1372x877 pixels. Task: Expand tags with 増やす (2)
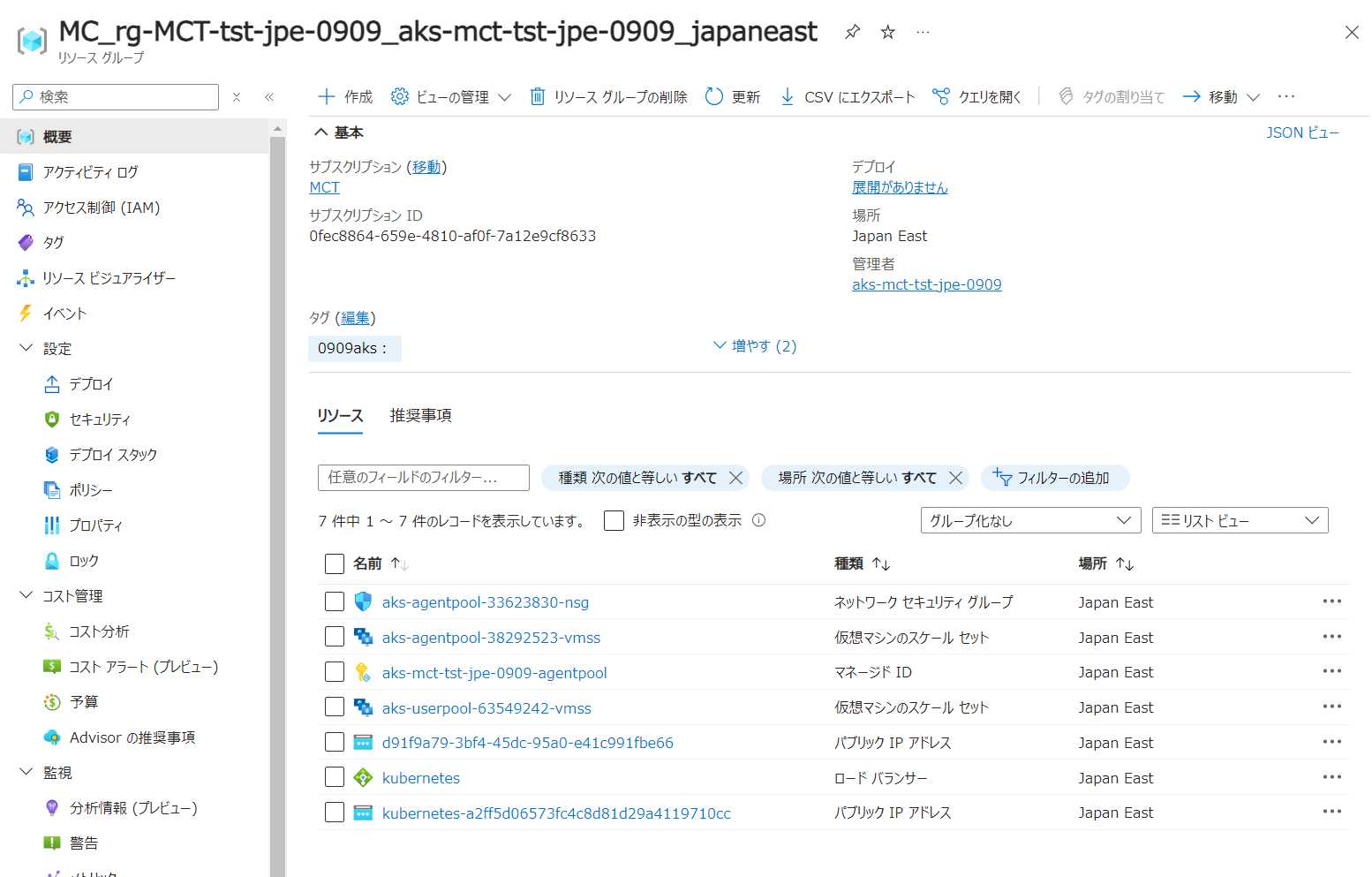coord(755,346)
